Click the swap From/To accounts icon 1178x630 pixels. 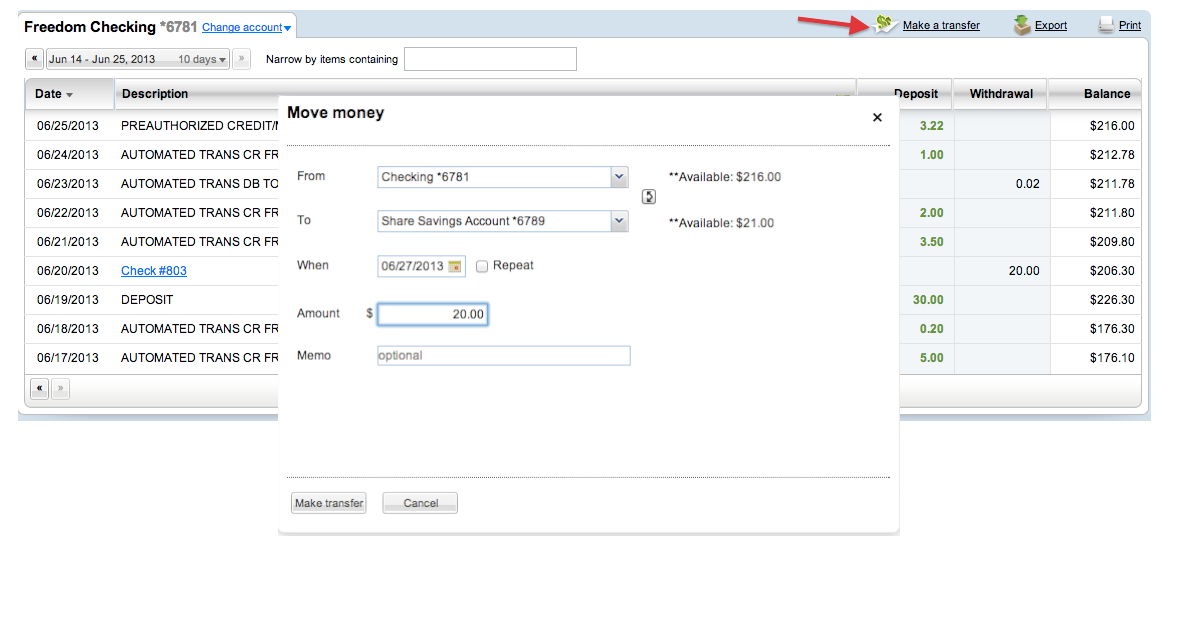click(x=649, y=197)
